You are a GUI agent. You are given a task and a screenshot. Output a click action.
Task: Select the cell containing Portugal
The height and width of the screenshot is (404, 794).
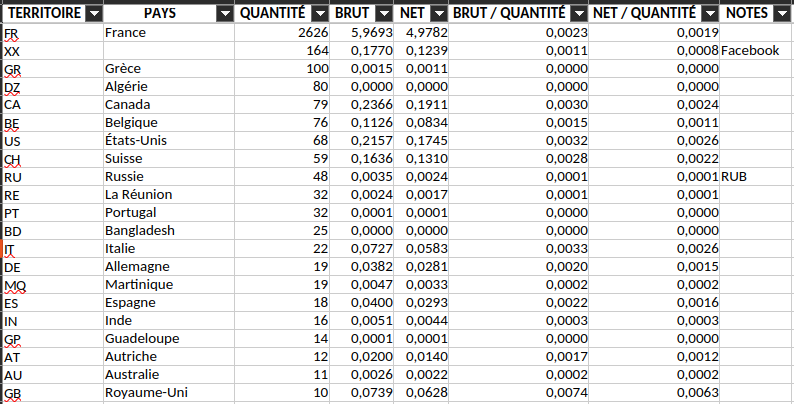tap(169, 213)
